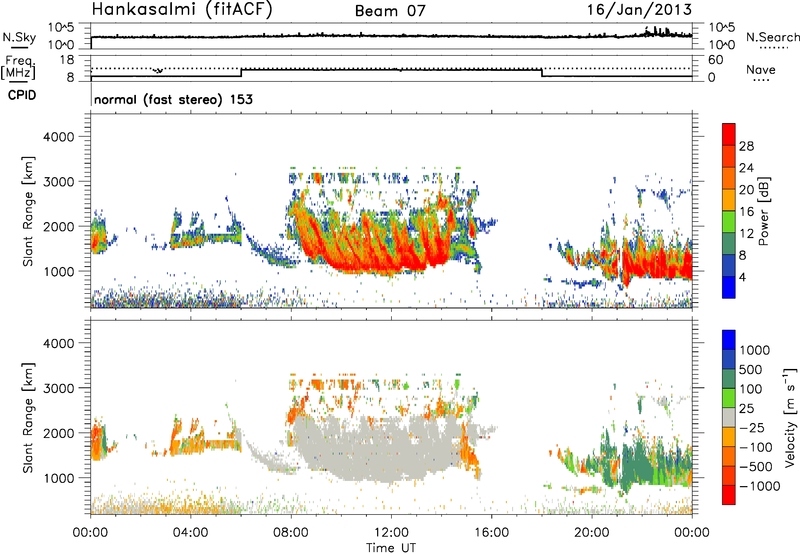This screenshot has width=800, height=554.
Task: Click the '1000' tick on Velocity colorbar
Action: (754, 350)
